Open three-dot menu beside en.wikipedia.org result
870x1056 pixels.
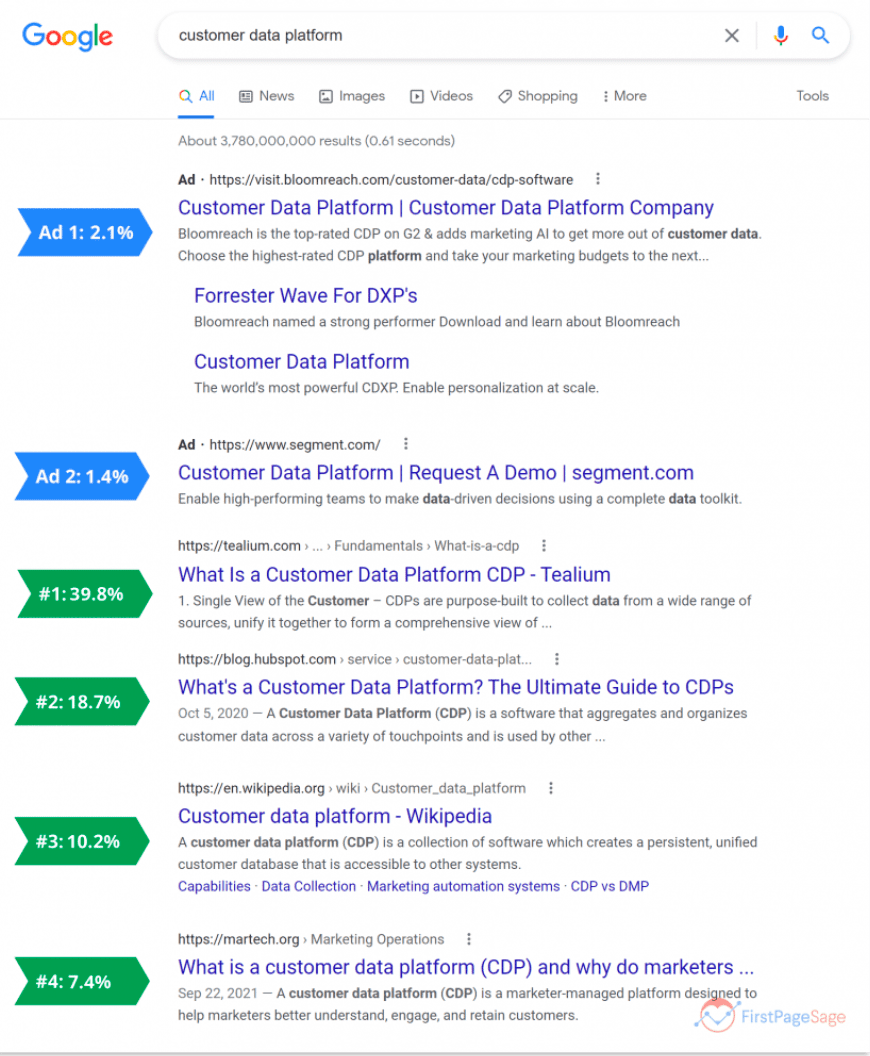pyautogui.click(x=550, y=788)
